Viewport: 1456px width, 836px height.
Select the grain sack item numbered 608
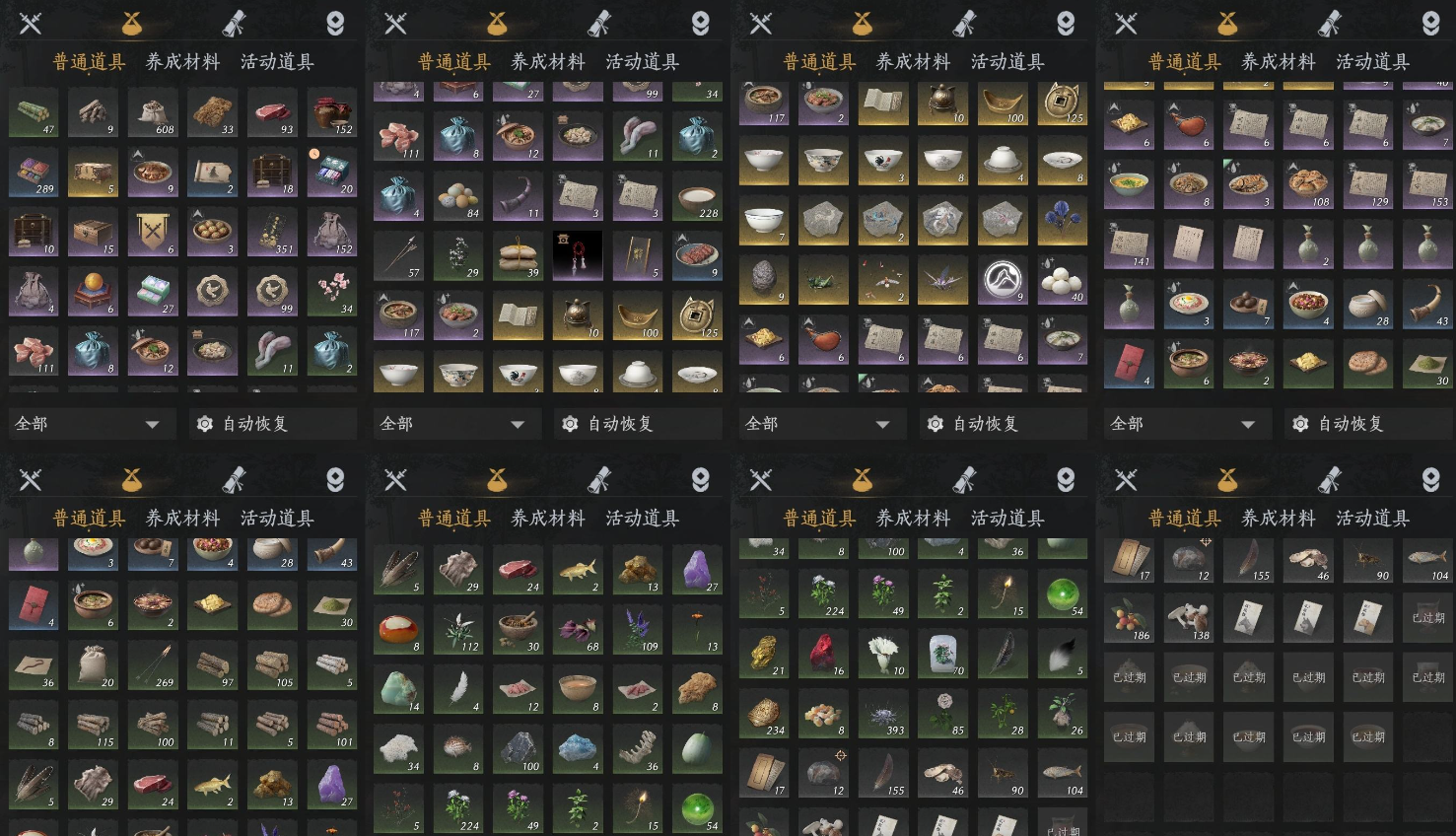tap(153, 113)
